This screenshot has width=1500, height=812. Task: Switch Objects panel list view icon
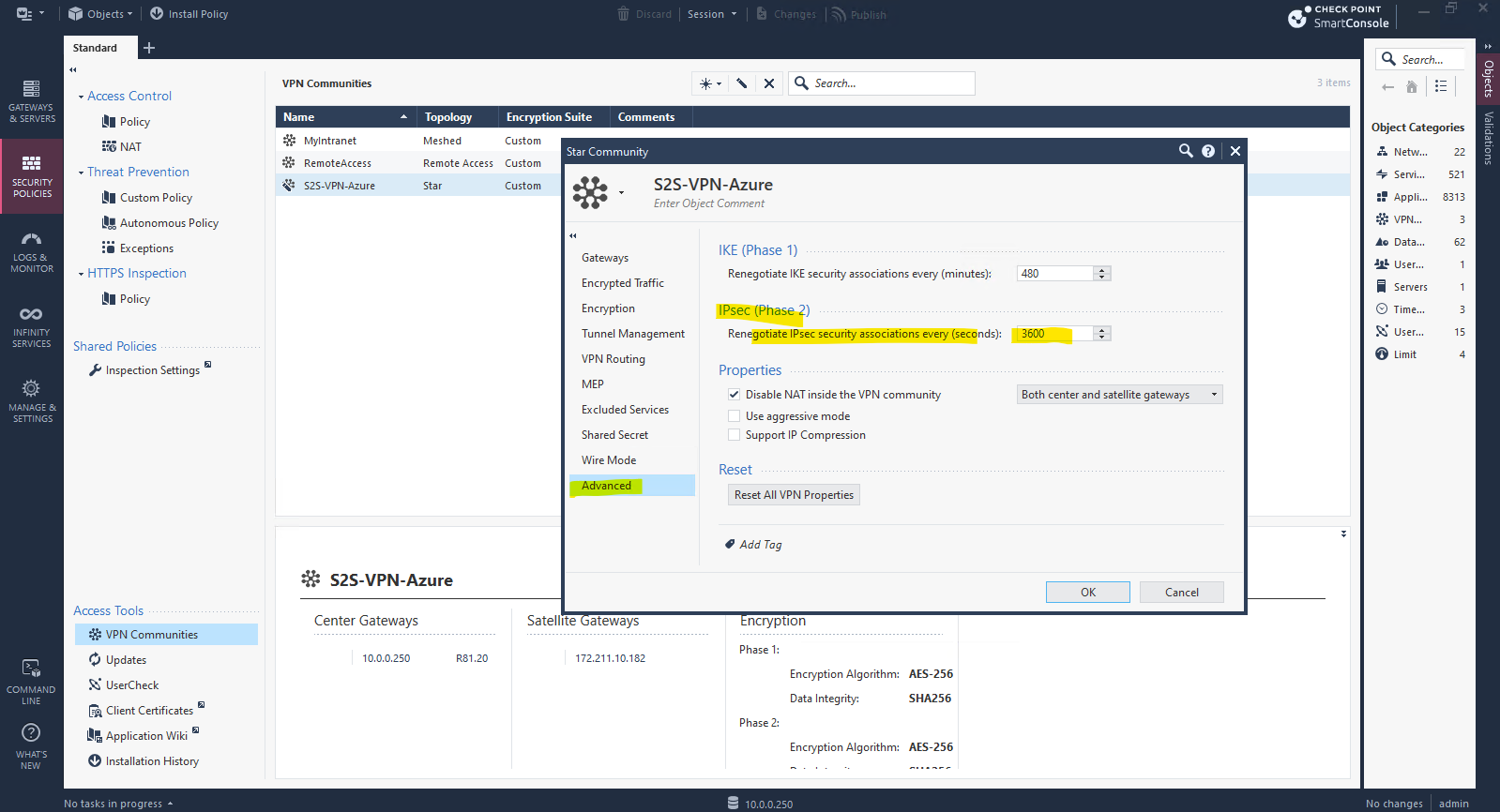coord(1441,86)
